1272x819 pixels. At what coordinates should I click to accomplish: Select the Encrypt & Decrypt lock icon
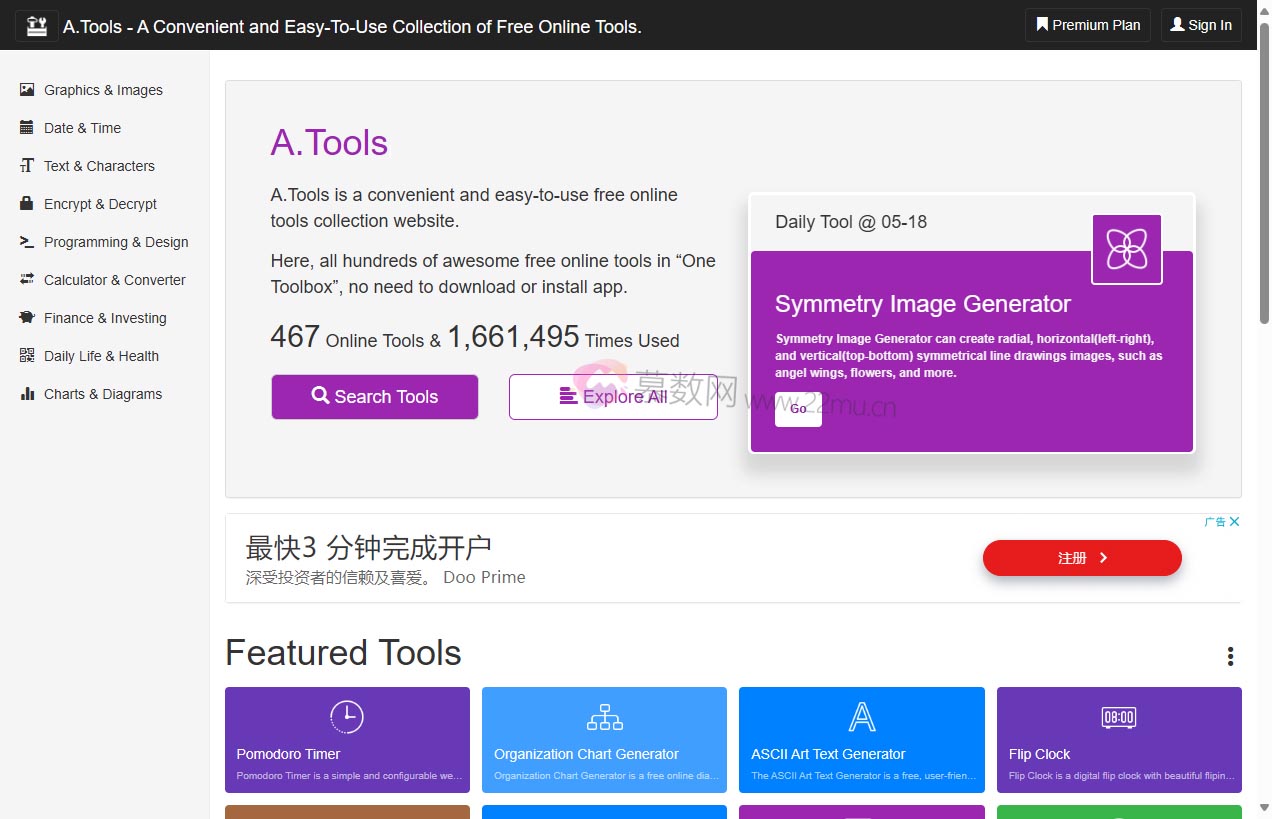point(26,204)
